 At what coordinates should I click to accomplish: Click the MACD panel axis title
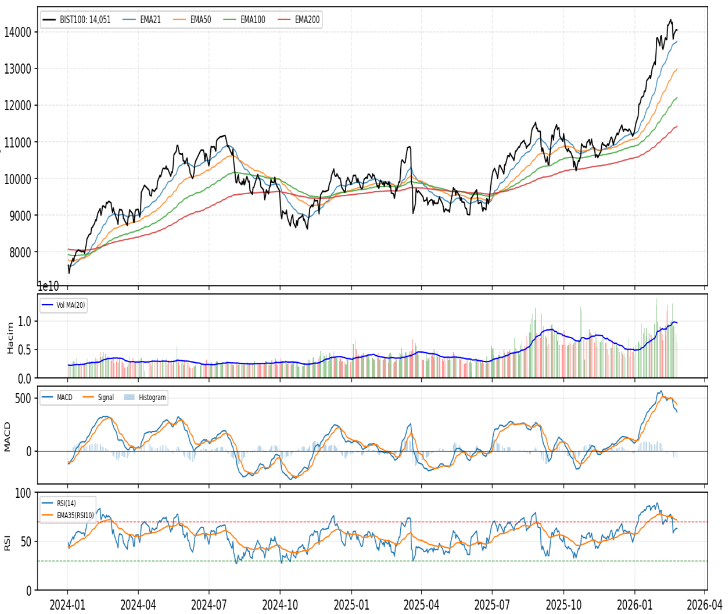tap(7, 436)
